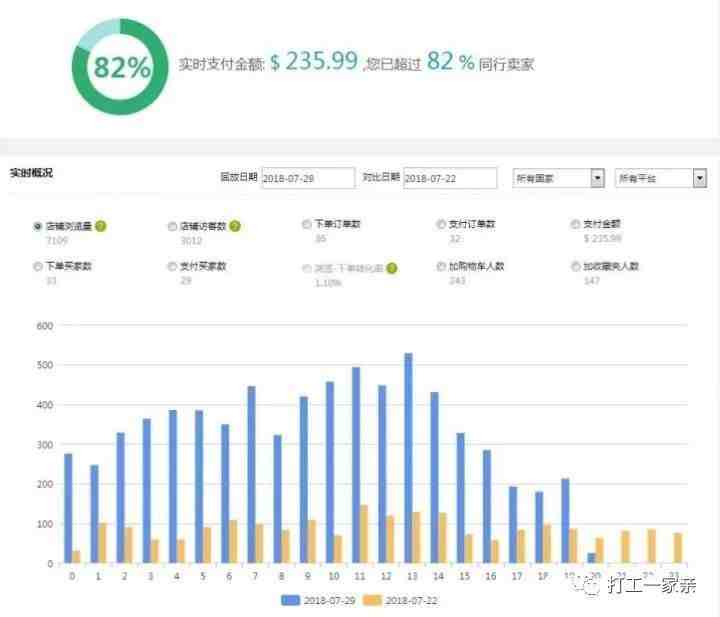
Task: Click the date field showing 2018-07-29
Action: pos(308,178)
